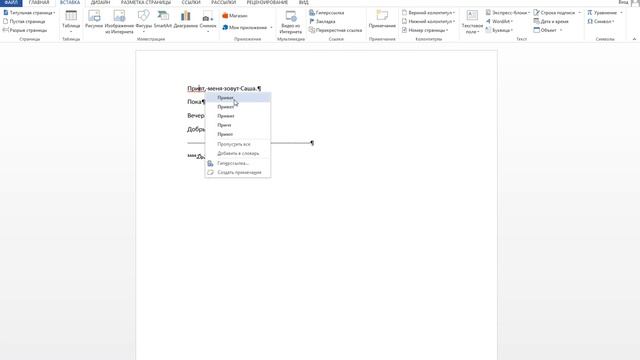Insert a Разрыв страницы page break
The image size is (640, 360).
25,30
